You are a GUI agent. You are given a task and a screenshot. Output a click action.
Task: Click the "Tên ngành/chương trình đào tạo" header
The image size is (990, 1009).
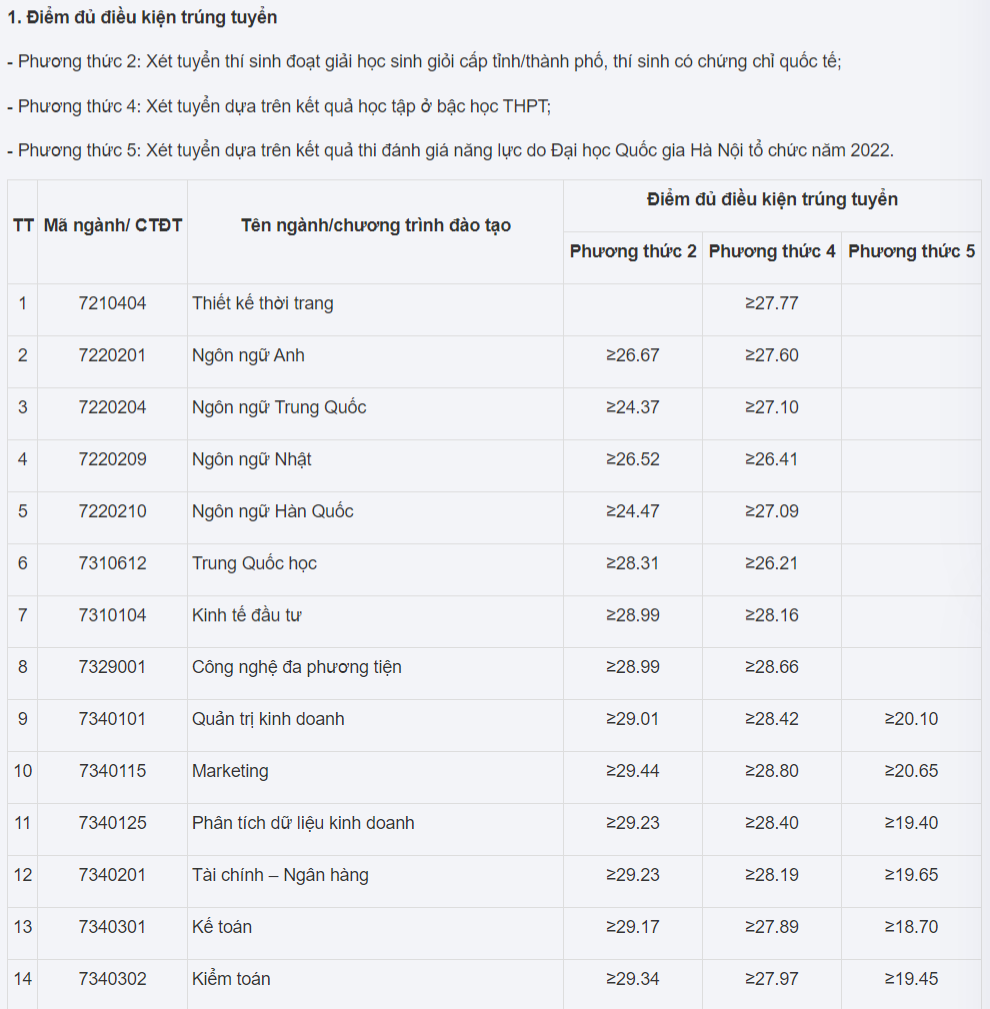(x=375, y=225)
